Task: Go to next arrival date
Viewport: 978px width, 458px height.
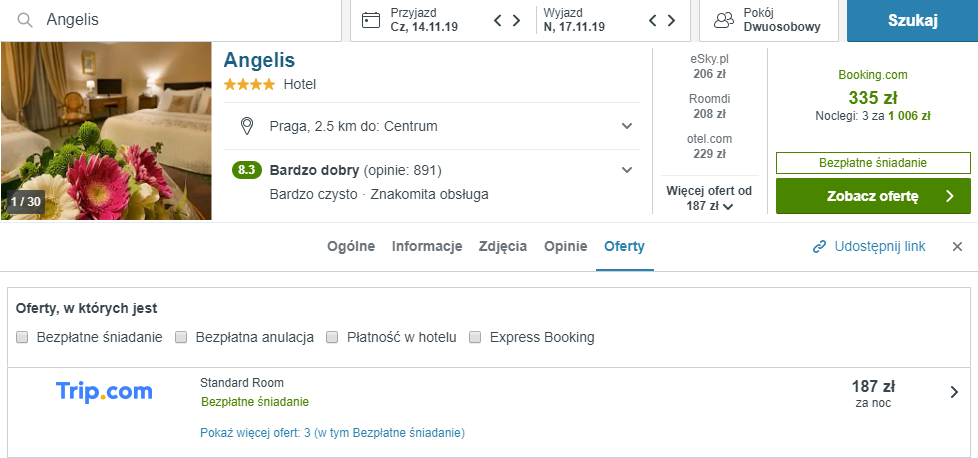Action: 516,20
